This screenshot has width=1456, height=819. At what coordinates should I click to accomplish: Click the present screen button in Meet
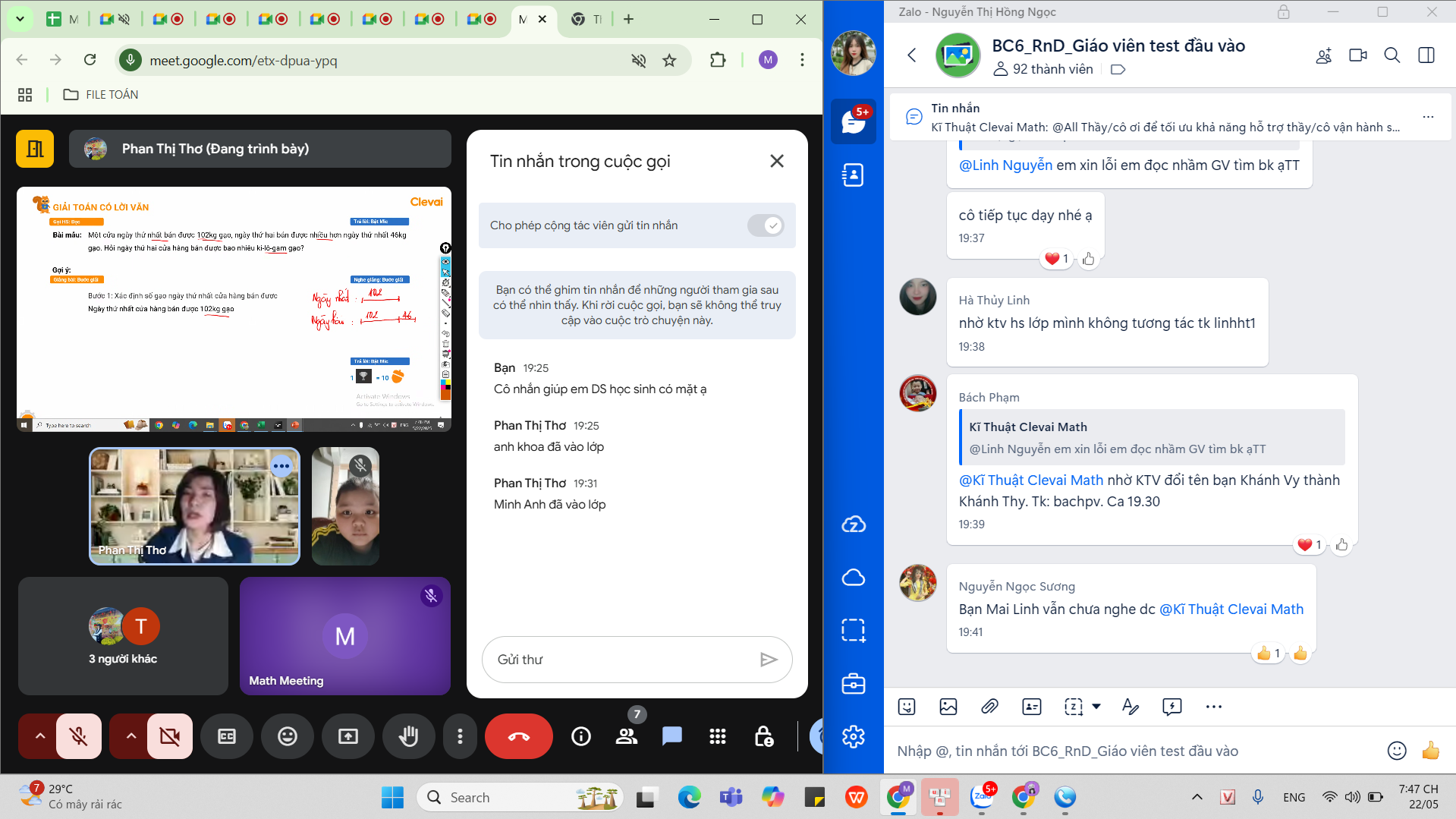coord(348,736)
